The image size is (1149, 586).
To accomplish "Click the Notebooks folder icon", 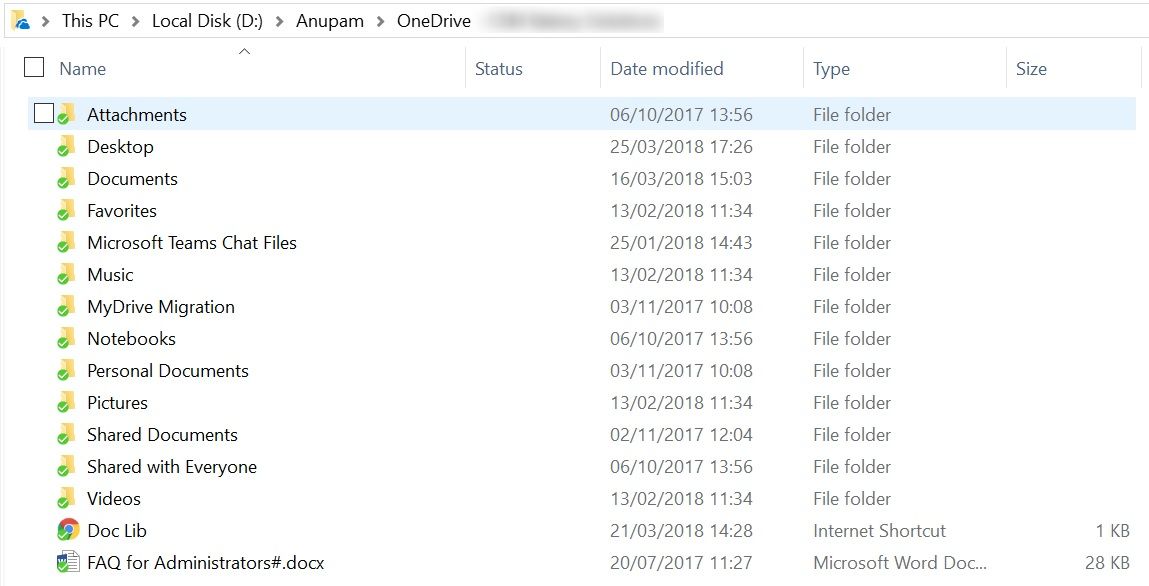I will 67,338.
